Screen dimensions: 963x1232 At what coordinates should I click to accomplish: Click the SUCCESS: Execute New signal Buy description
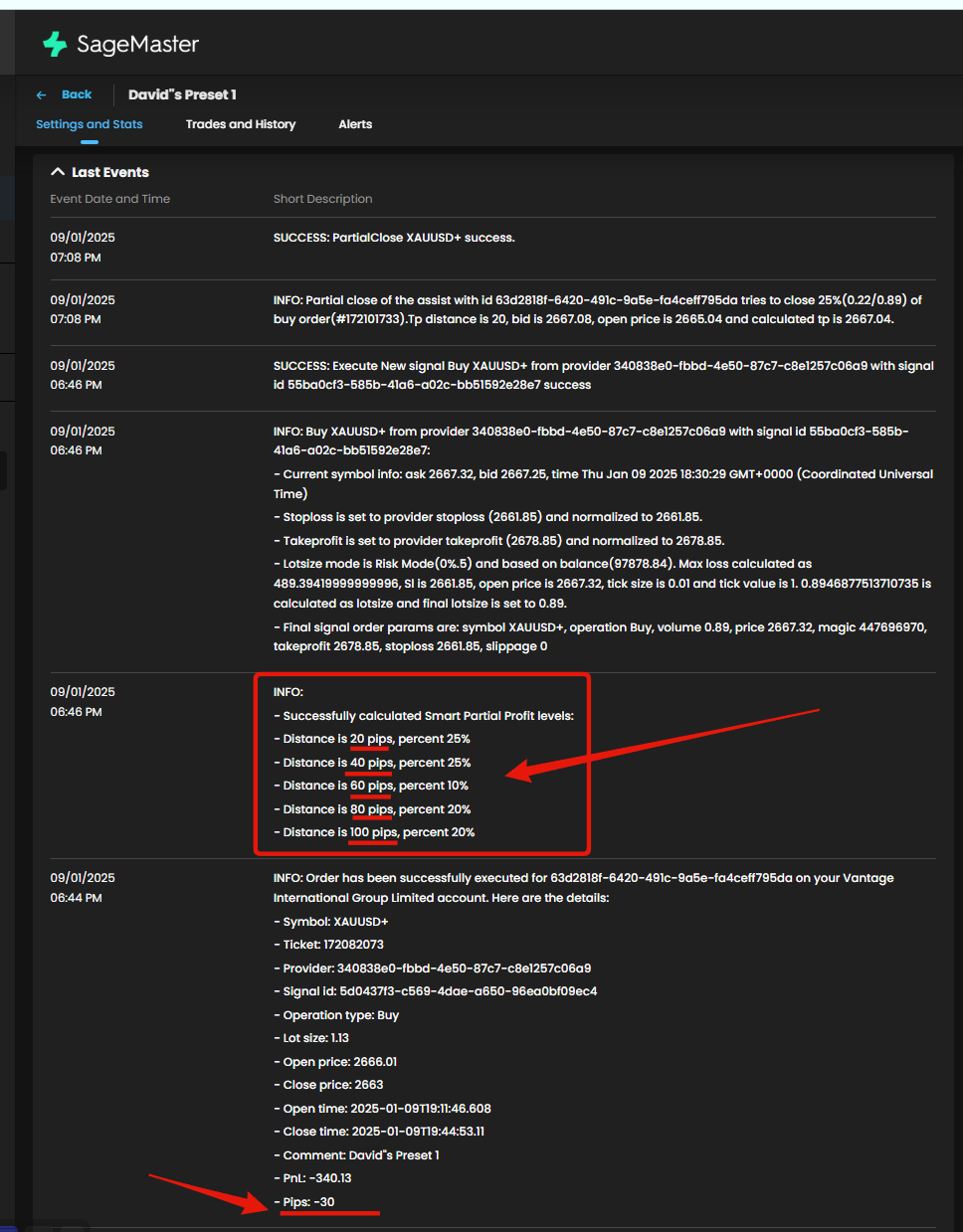tap(604, 375)
